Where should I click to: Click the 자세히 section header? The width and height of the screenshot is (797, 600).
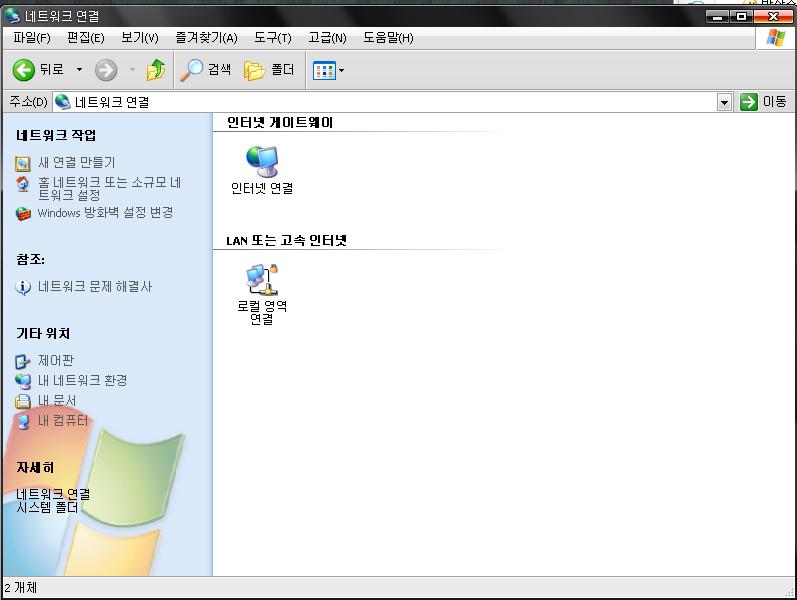pos(35,468)
